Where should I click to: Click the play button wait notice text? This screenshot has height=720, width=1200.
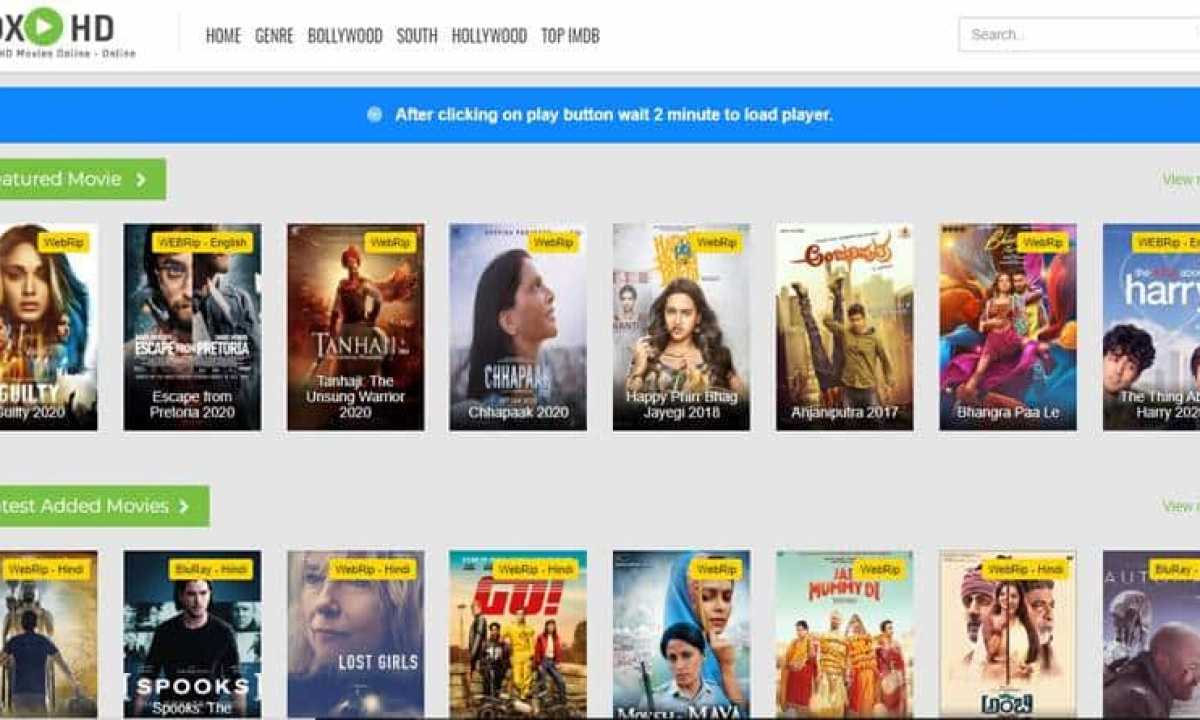point(613,115)
